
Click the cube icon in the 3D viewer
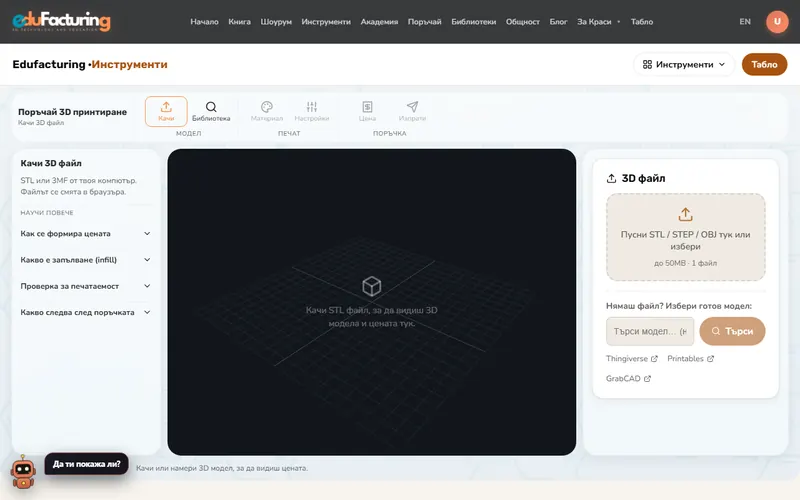pyautogui.click(x=371, y=286)
